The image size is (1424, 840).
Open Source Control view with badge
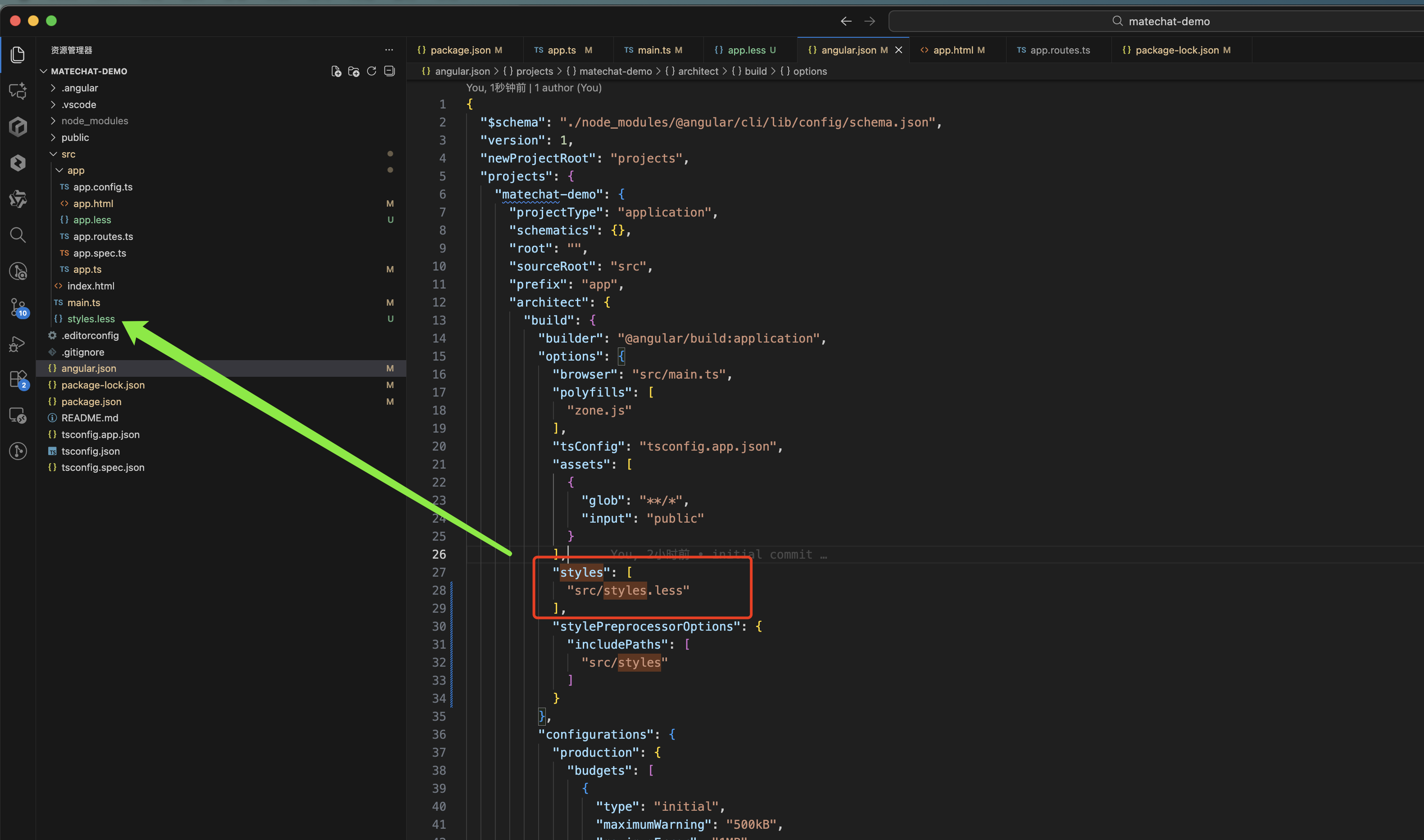(18, 307)
